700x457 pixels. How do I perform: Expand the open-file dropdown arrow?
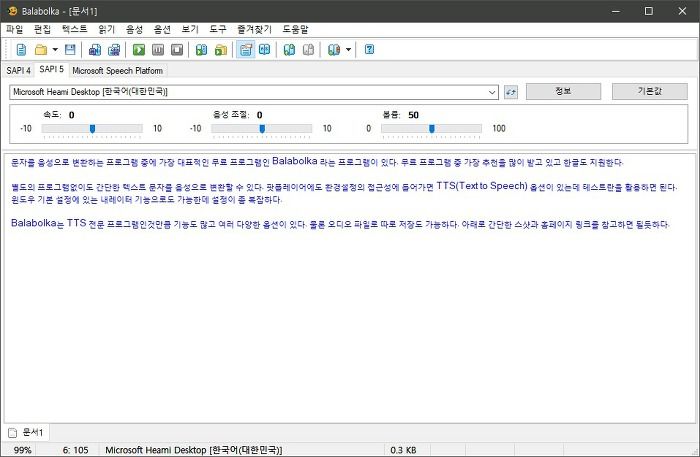pyautogui.click(x=55, y=50)
